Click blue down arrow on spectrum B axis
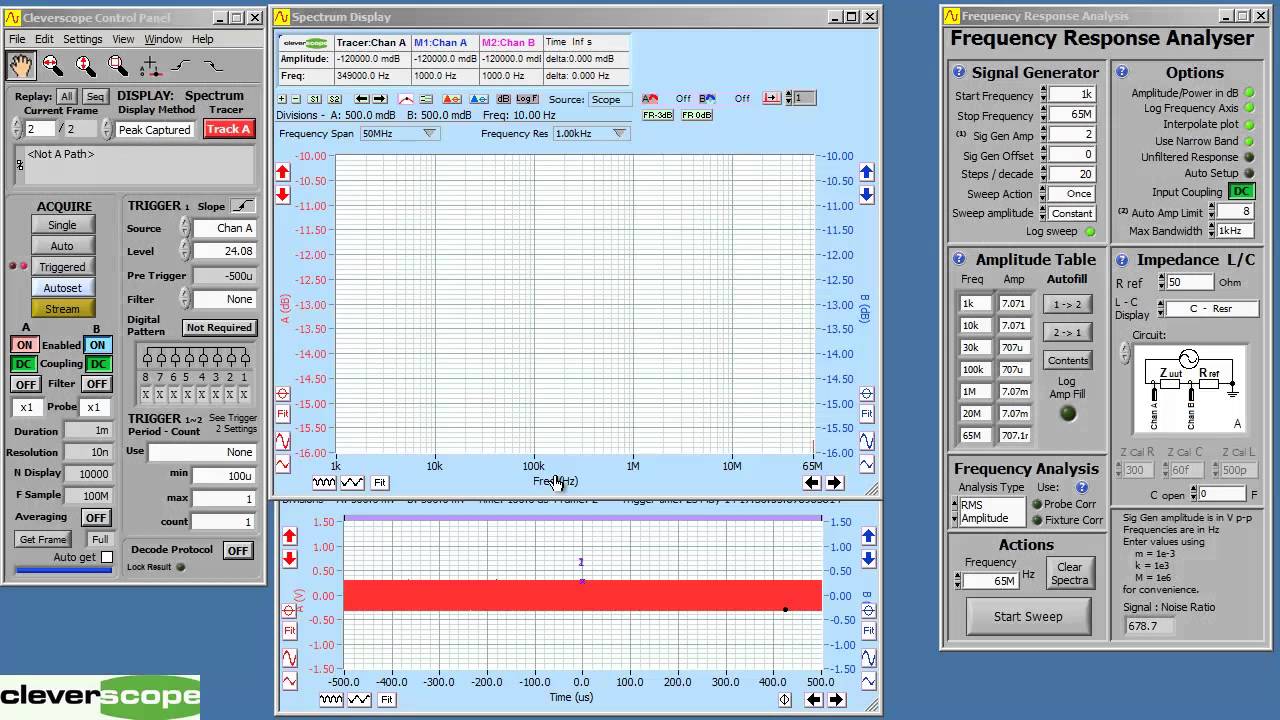Screen dimensions: 1280x720 (867, 195)
